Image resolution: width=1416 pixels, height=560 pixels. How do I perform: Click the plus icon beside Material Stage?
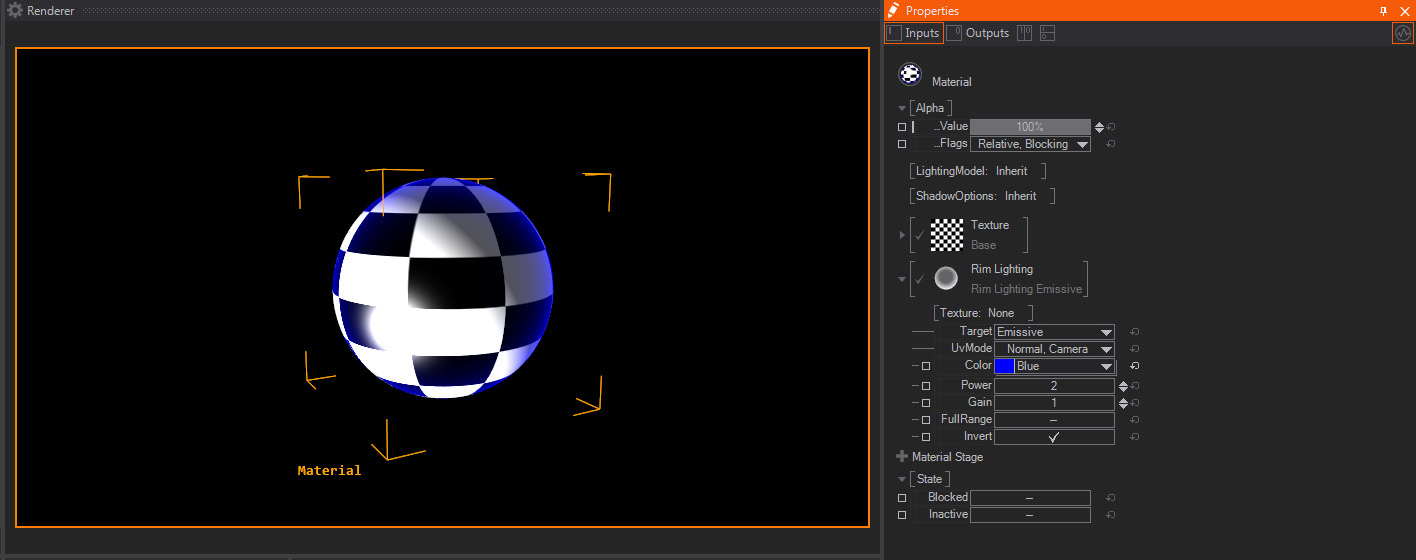[x=902, y=457]
